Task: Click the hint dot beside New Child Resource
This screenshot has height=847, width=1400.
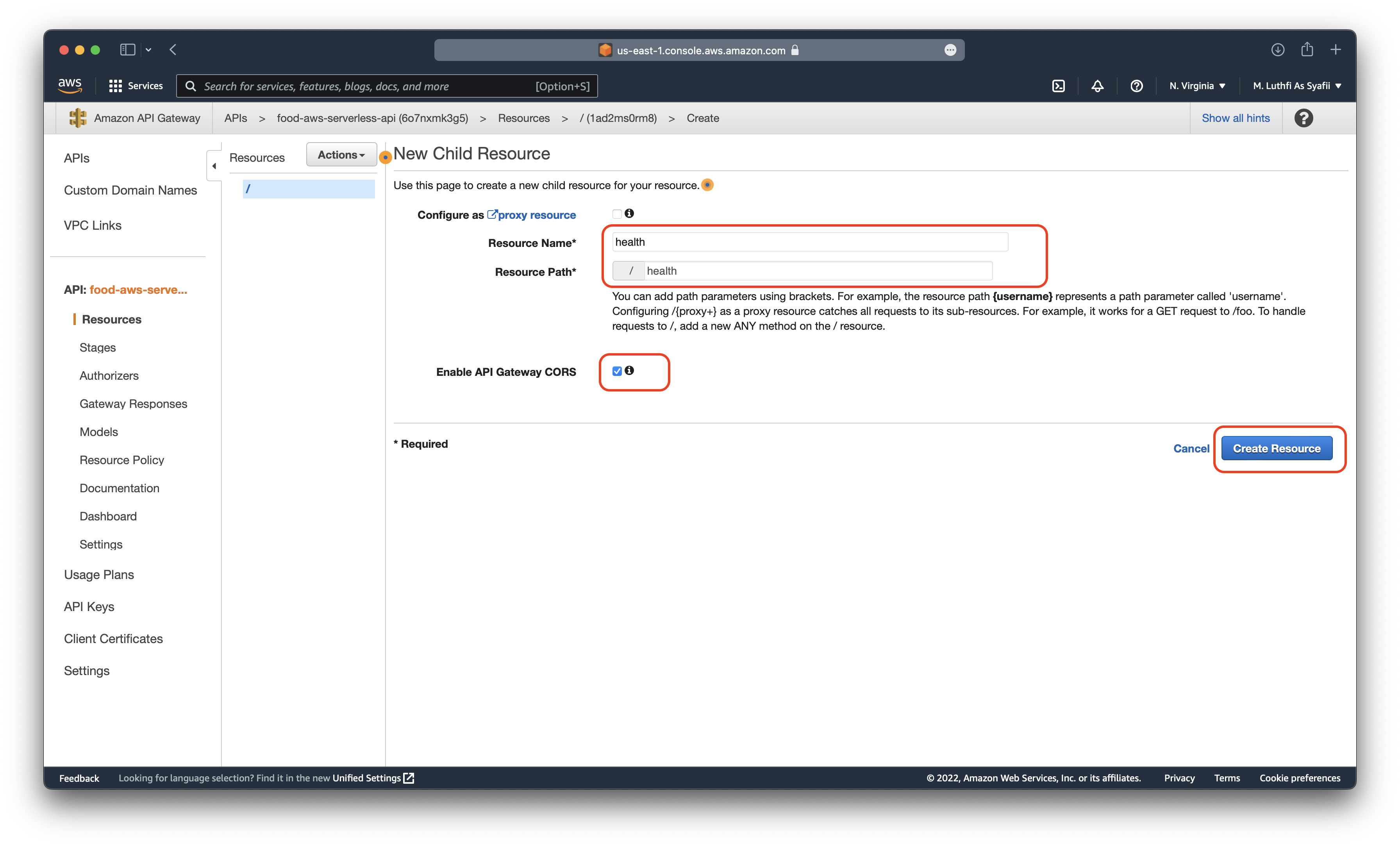Action: [385, 157]
